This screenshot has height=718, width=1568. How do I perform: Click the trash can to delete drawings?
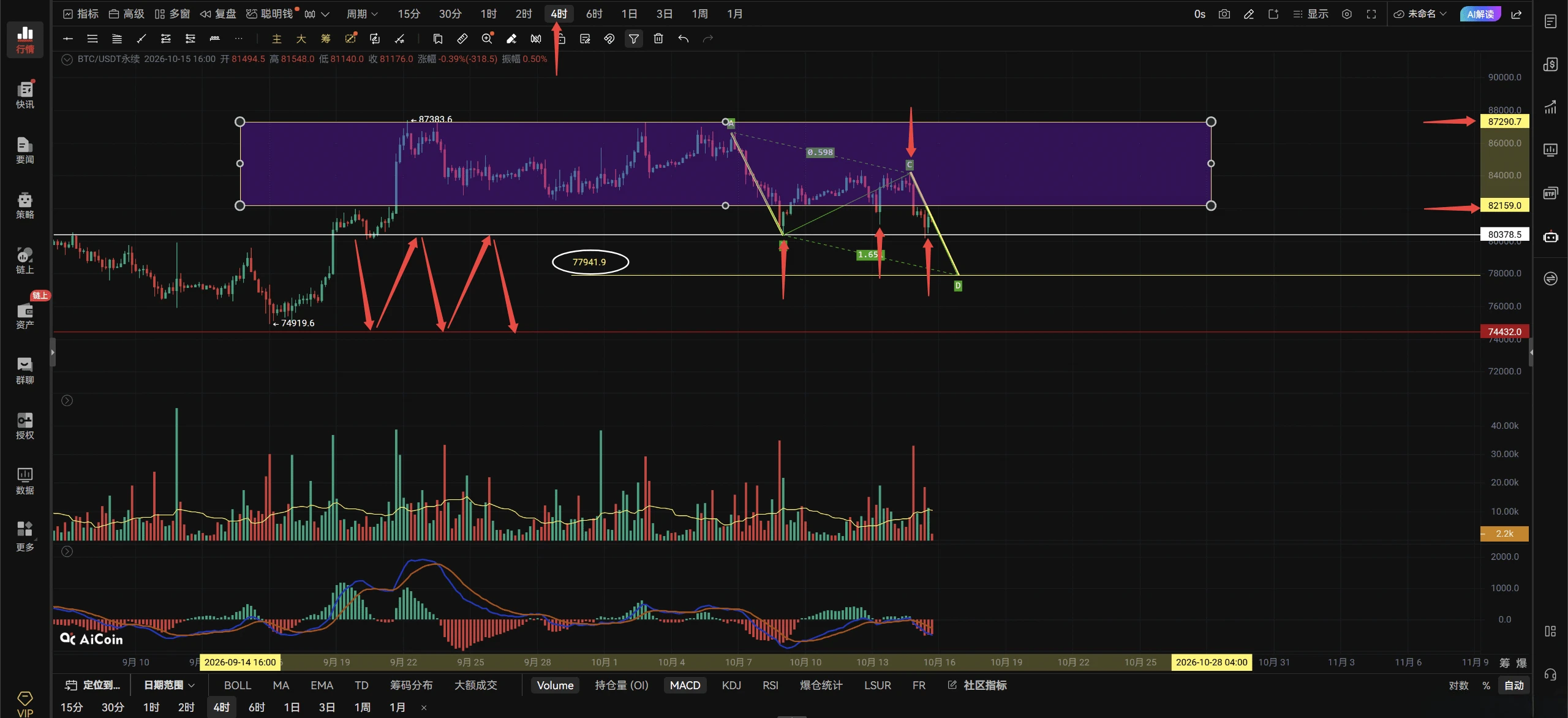(x=658, y=39)
